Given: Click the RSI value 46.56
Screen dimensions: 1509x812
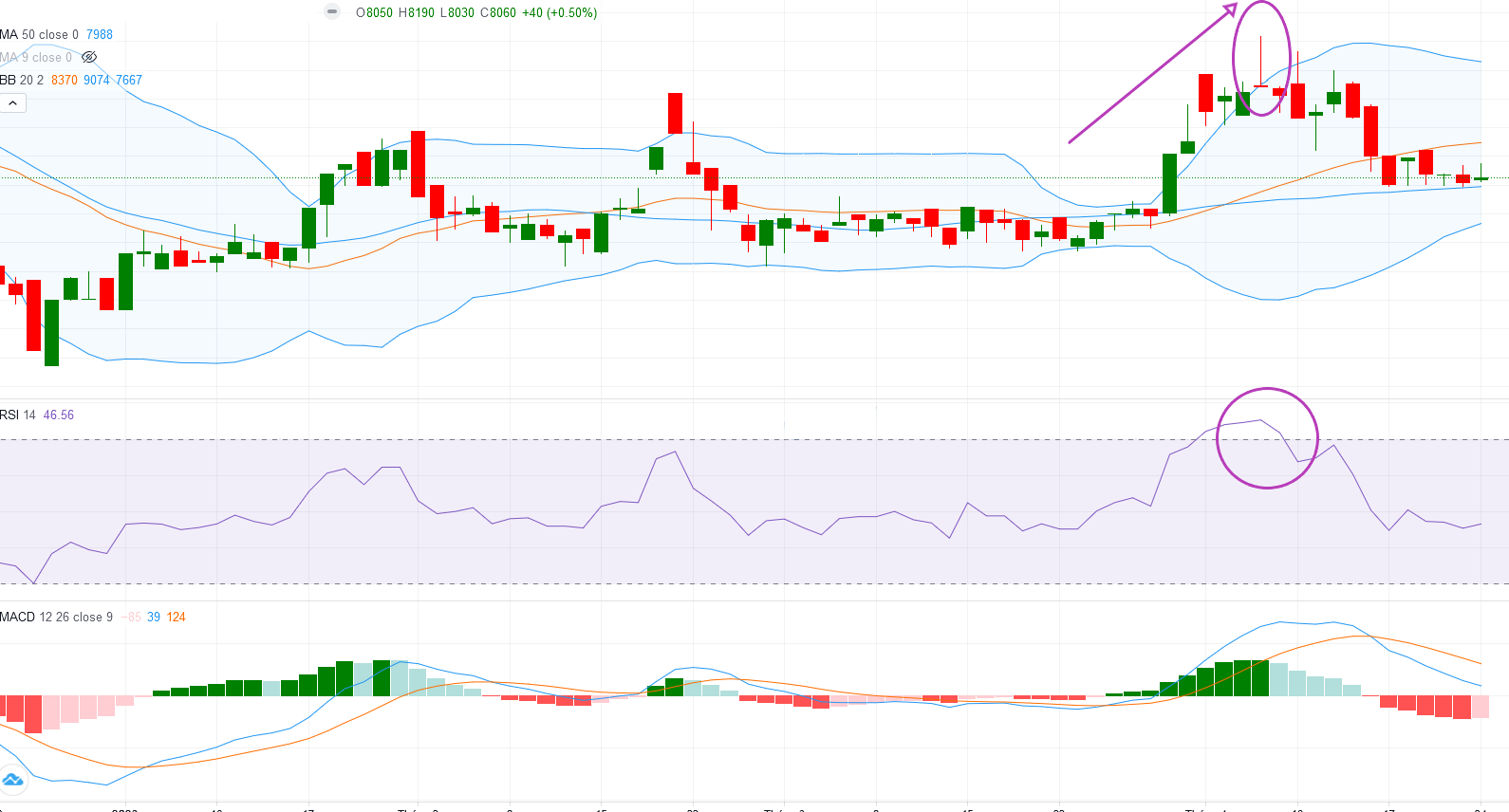Looking at the screenshot, I should [x=59, y=415].
